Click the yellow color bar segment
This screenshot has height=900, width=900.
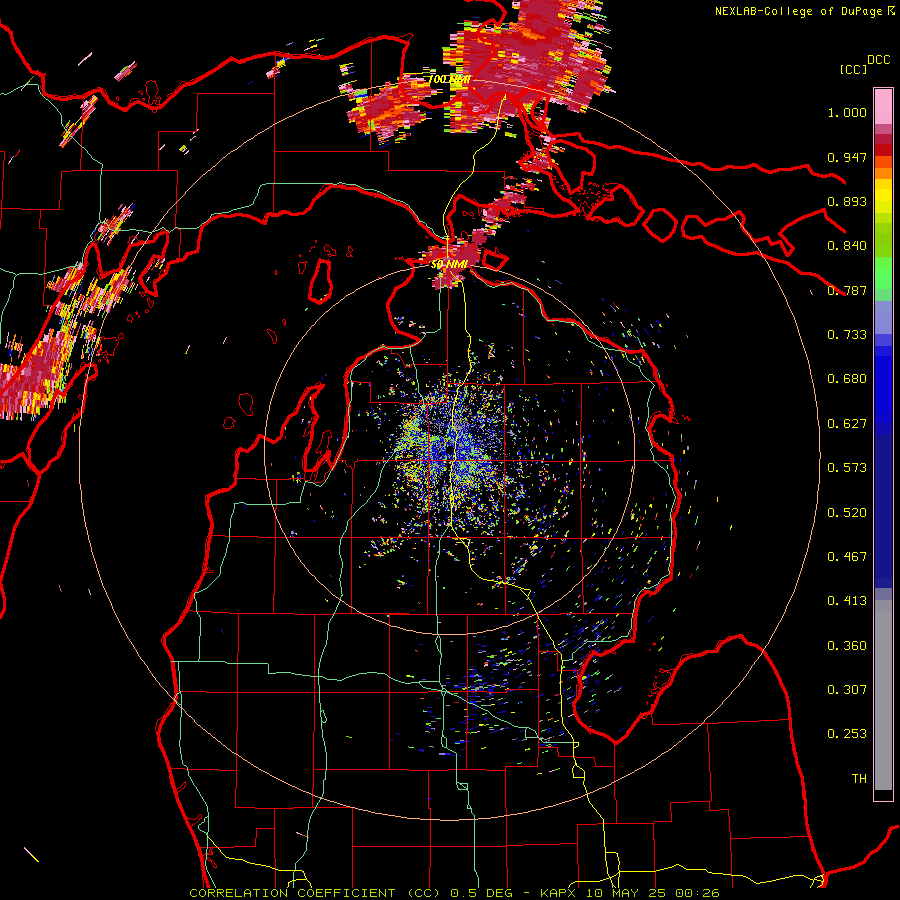point(883,196)
